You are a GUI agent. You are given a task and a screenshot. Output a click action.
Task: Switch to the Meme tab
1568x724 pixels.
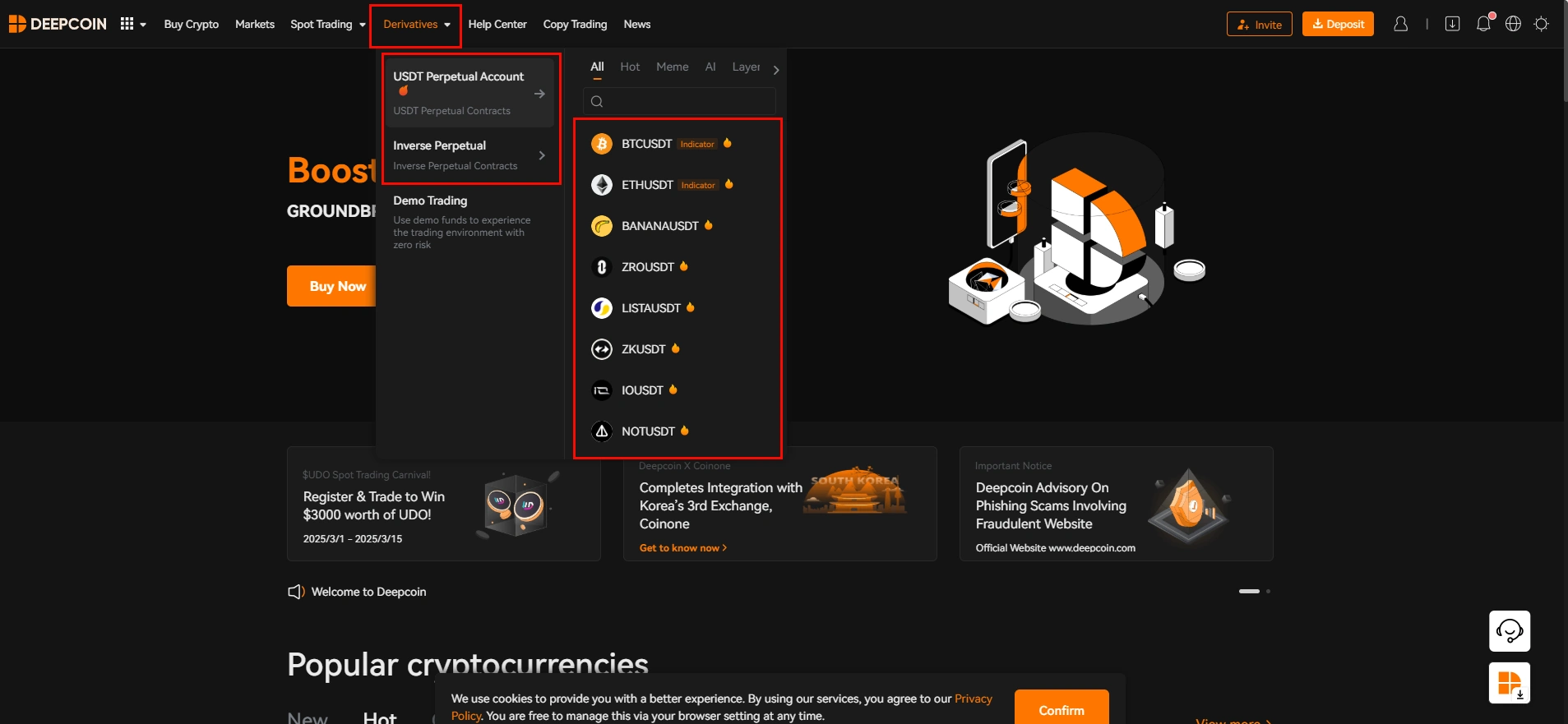[x=673, y=67]
